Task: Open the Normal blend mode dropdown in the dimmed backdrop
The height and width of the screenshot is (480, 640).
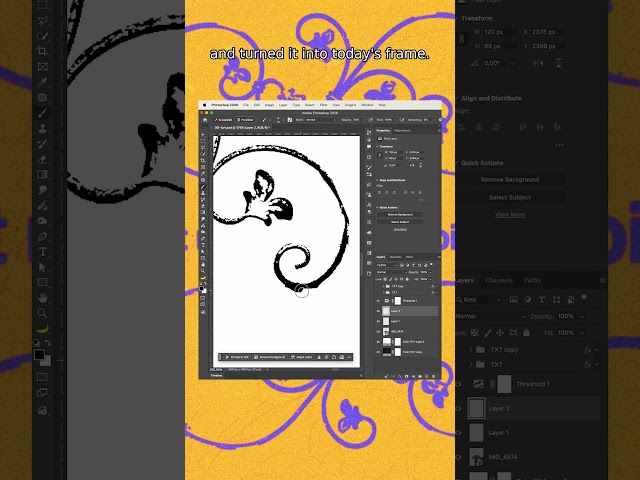Action: pos(492,316)
